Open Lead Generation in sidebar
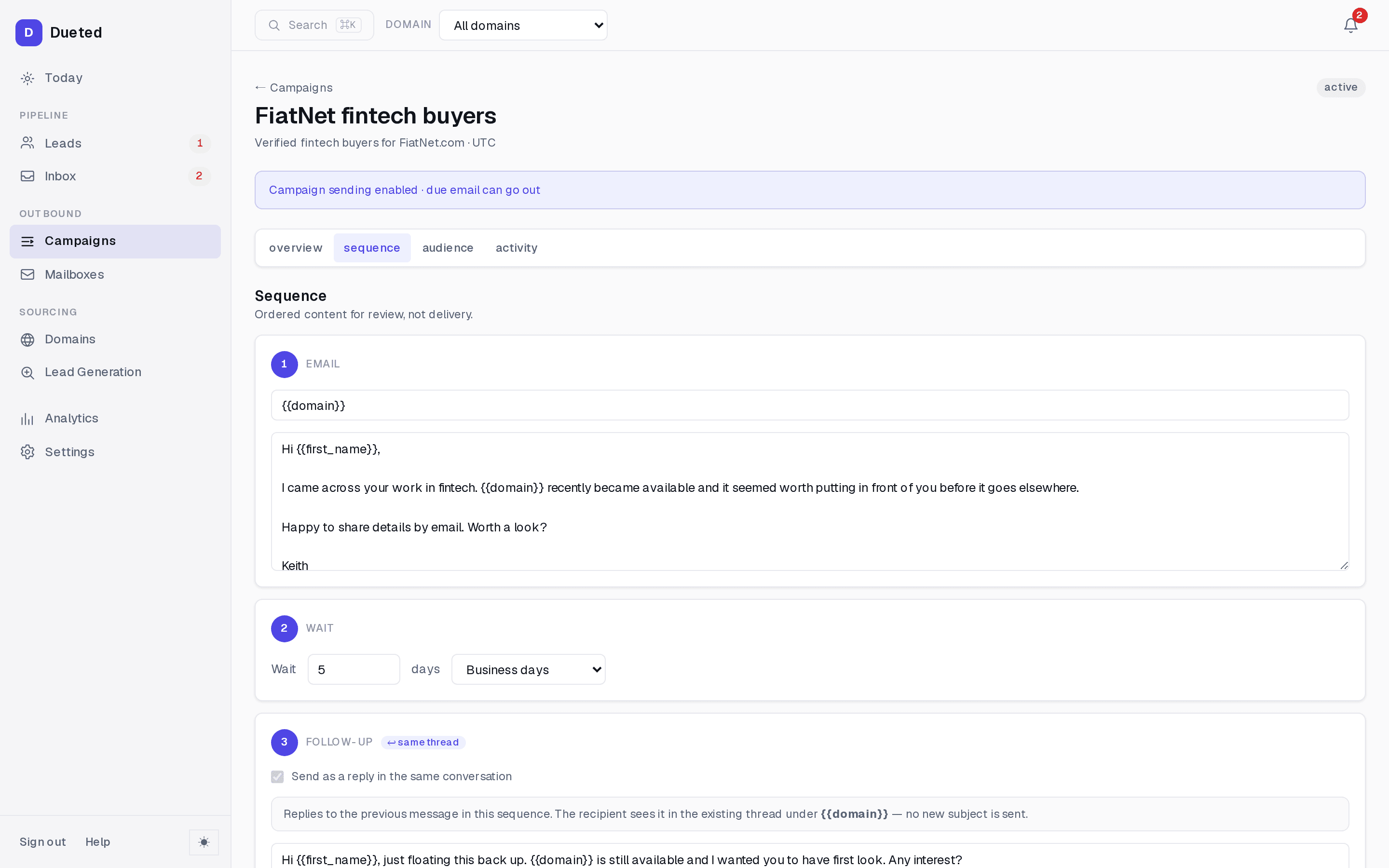 point(115,373)
